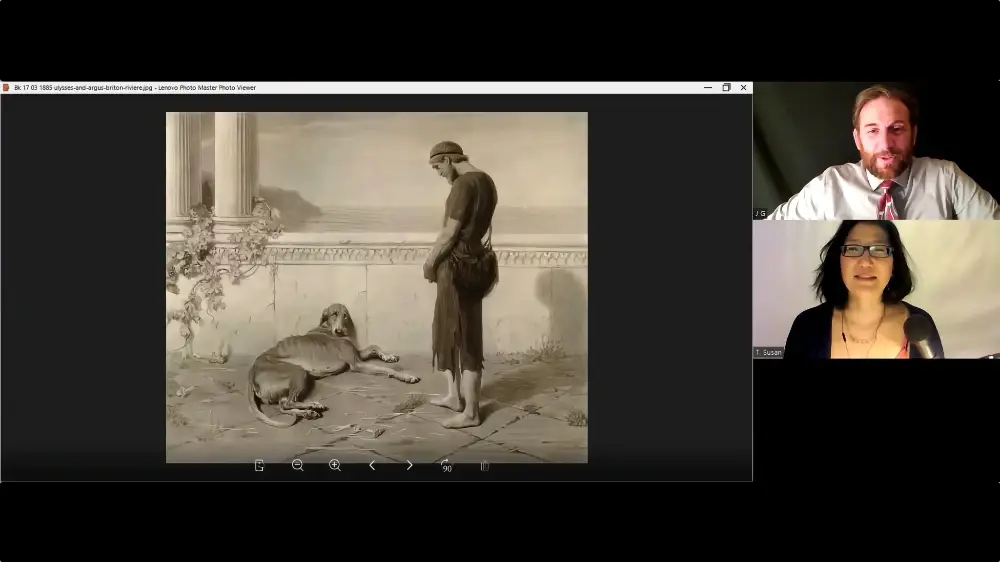Screen dimensions: 1000x562
Task: Go to the previous image
Action: pyautogui.click(x=372, y=466)
